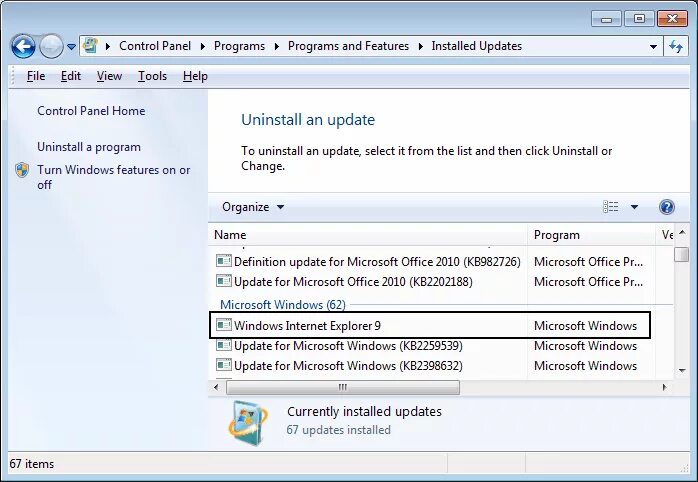Expand arrow after Programs and Features breadcrumb
Screen dimensions: 698x482
pyautogui.click(x=420, y=46)
